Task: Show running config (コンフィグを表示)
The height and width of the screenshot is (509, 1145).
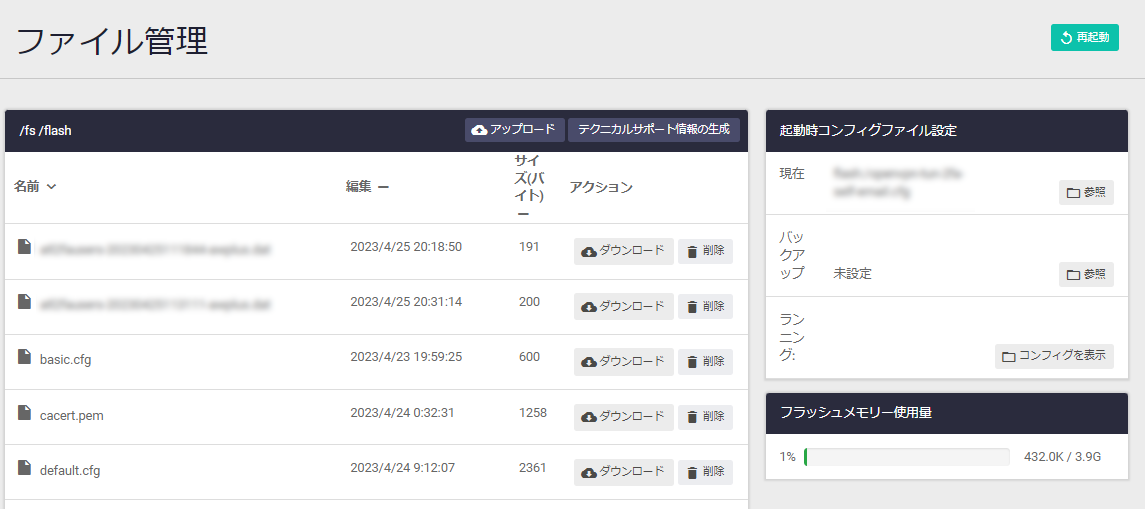Action: [x=1053, y=357]
